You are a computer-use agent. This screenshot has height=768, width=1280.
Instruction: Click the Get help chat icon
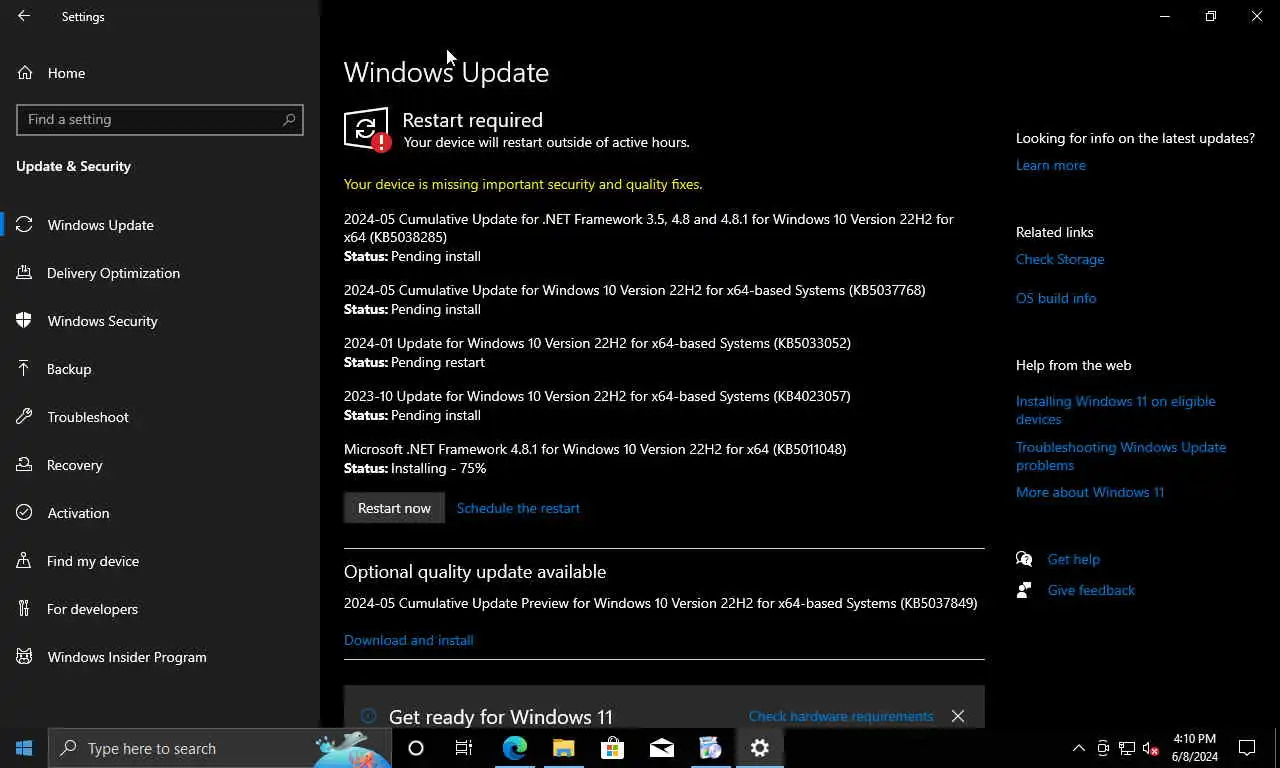[x=1024, y=559]
